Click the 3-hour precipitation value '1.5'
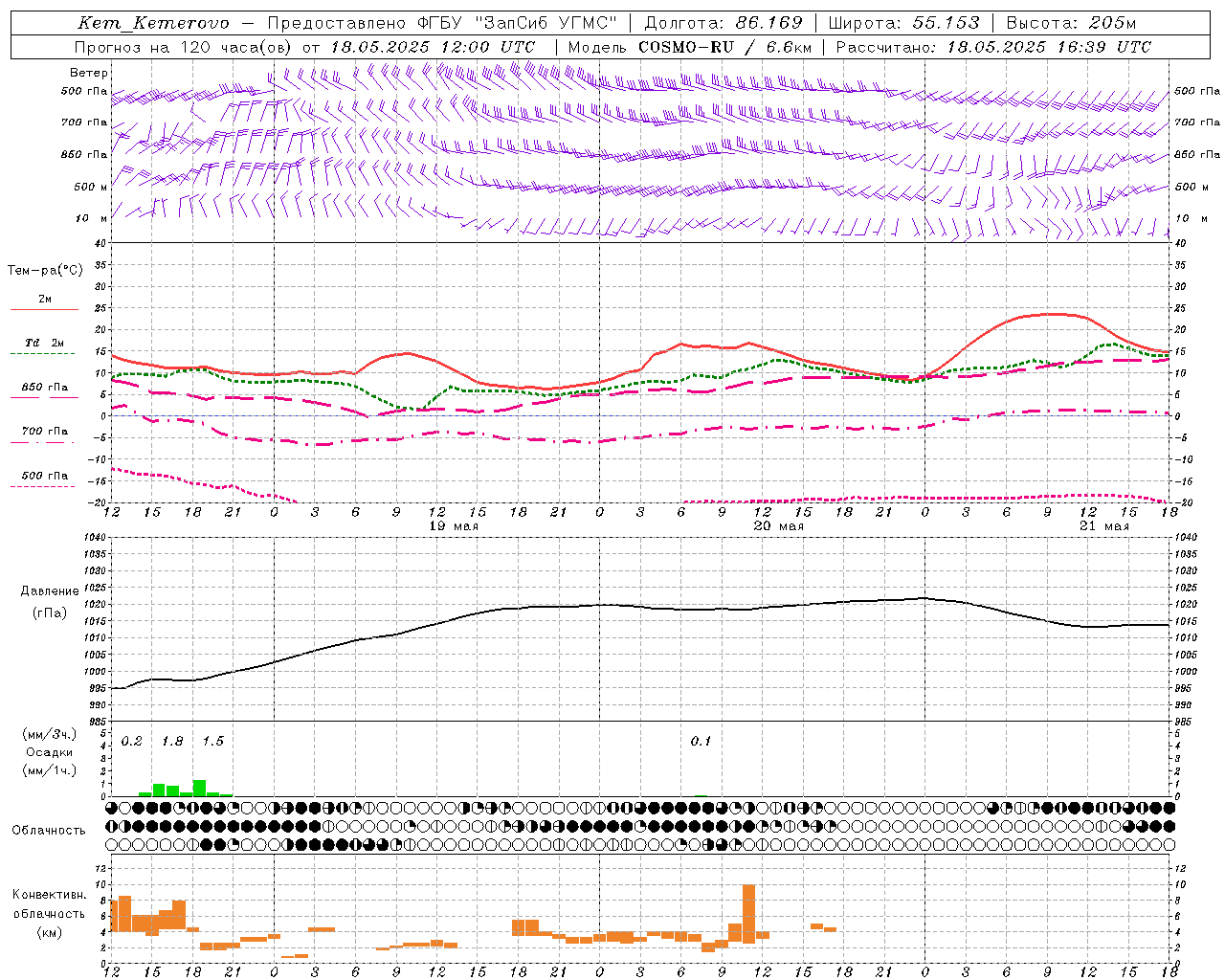 (212, 742)
